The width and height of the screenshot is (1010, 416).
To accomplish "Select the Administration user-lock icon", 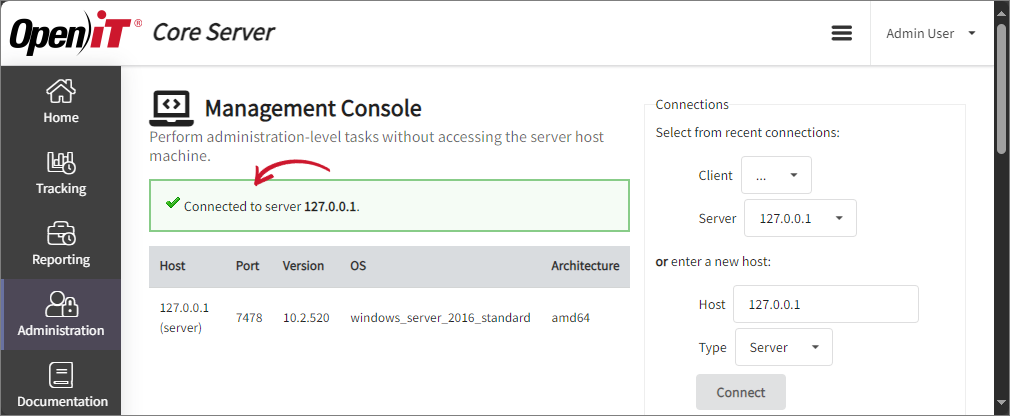I will point(61,304).
